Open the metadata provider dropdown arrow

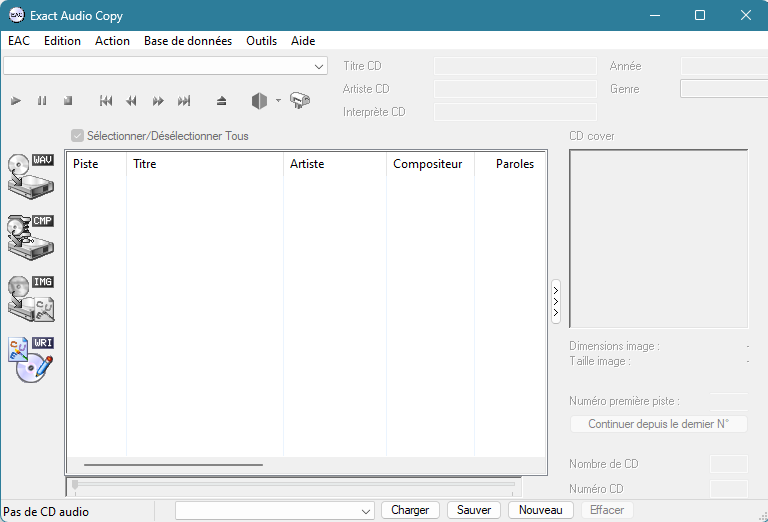point(278,100)
